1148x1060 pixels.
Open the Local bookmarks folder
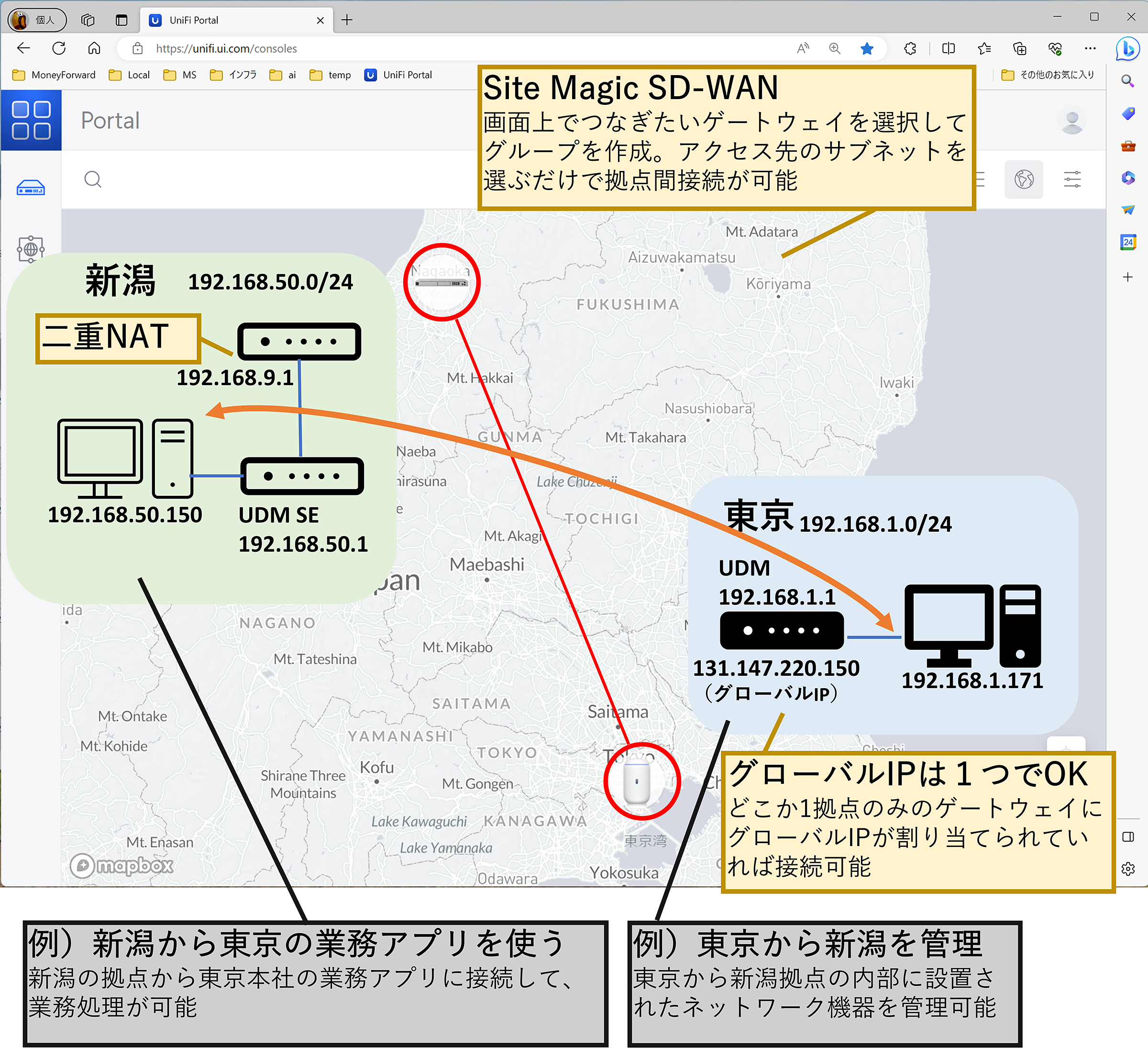click(x=130, y=75)
